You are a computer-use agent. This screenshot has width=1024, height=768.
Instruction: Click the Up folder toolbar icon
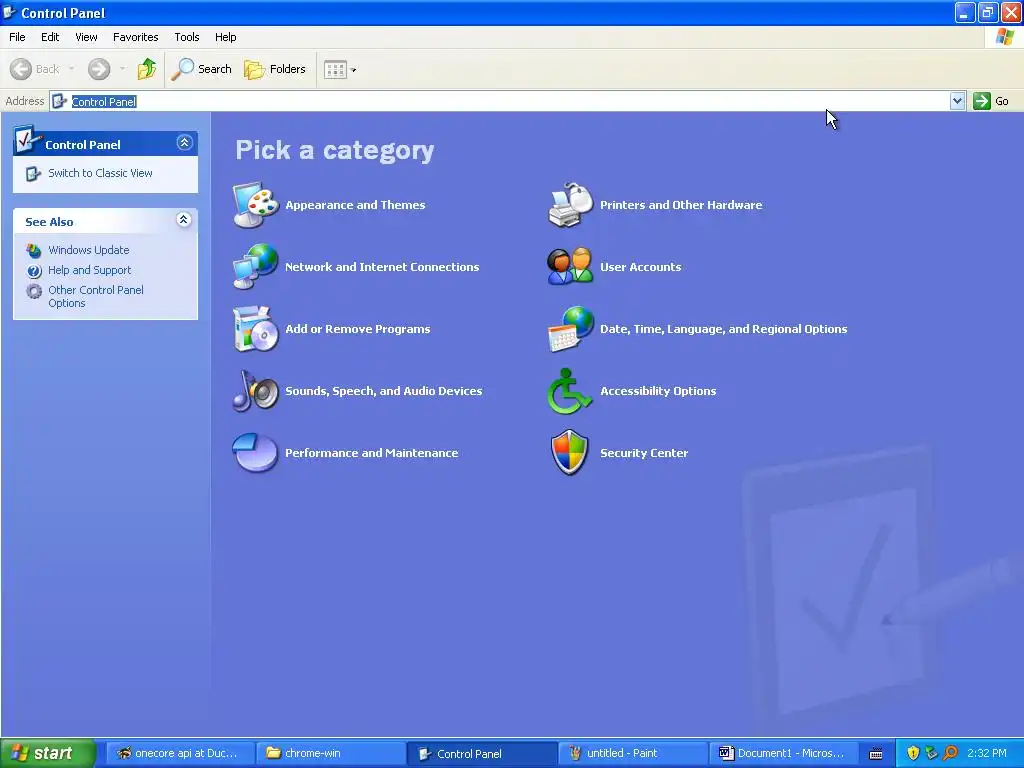pos(147,69)
